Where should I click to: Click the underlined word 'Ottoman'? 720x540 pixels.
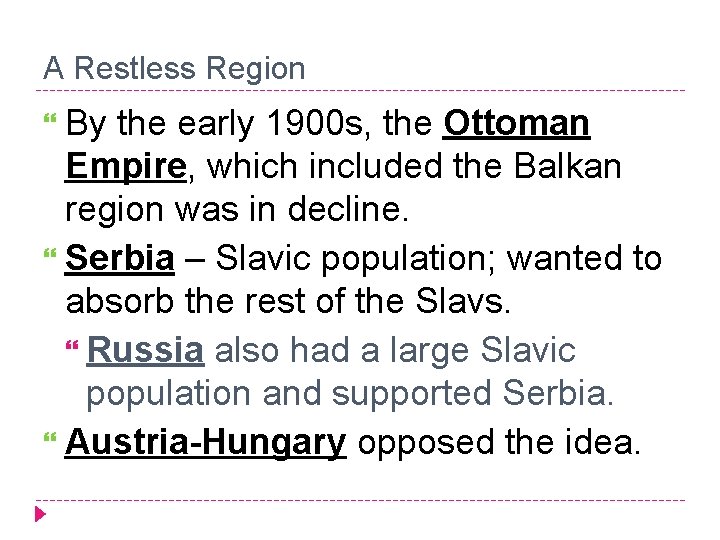(517, 124)
